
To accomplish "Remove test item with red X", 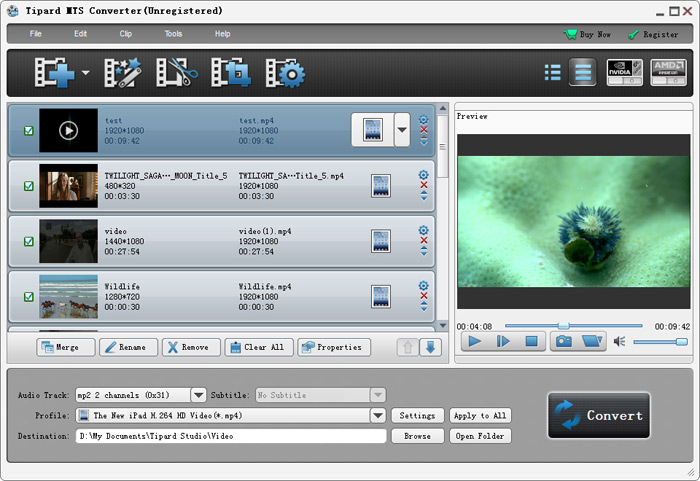I will 424,130.
